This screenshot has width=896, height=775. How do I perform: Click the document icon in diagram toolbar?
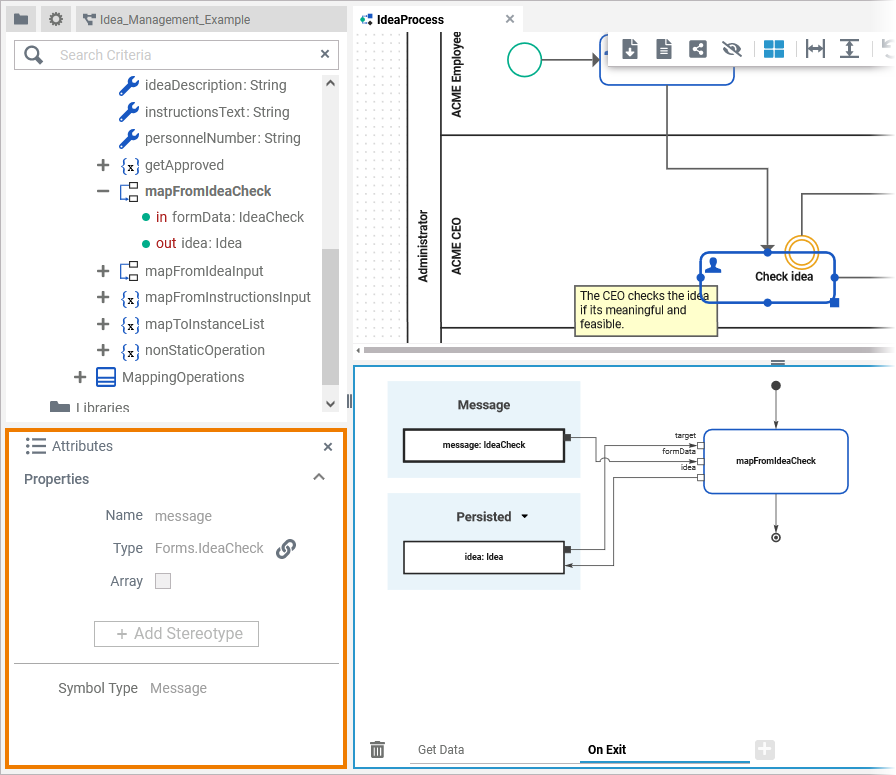click(x=664, y=49)
